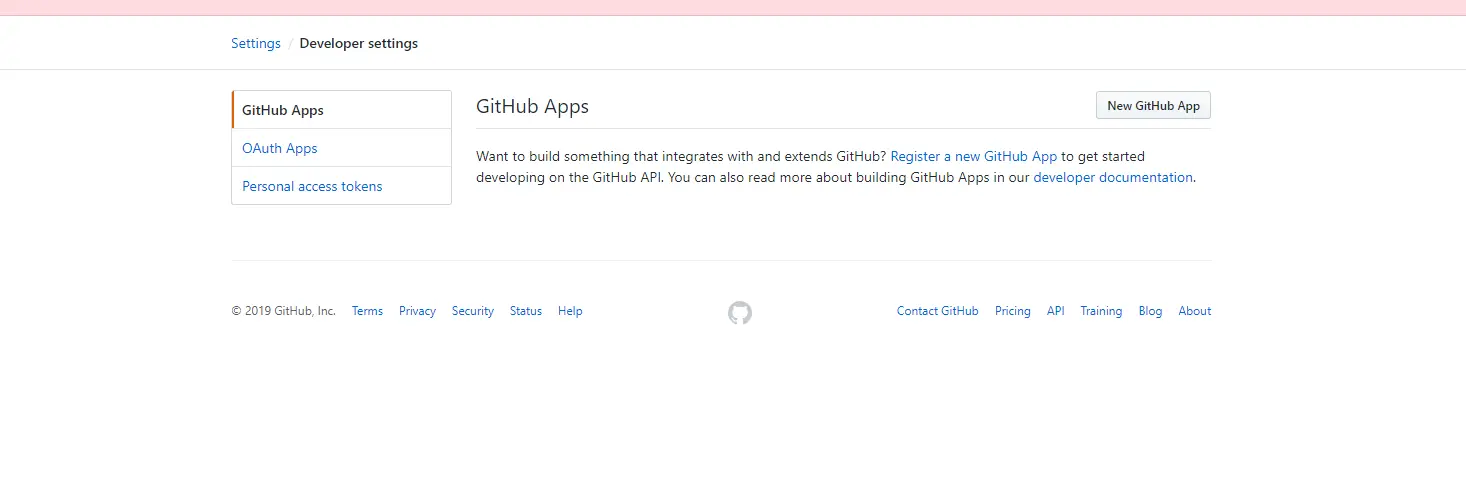Screen dimensions: 1466x478
Task: Open Terms link in footer
Action: point(367,311)
